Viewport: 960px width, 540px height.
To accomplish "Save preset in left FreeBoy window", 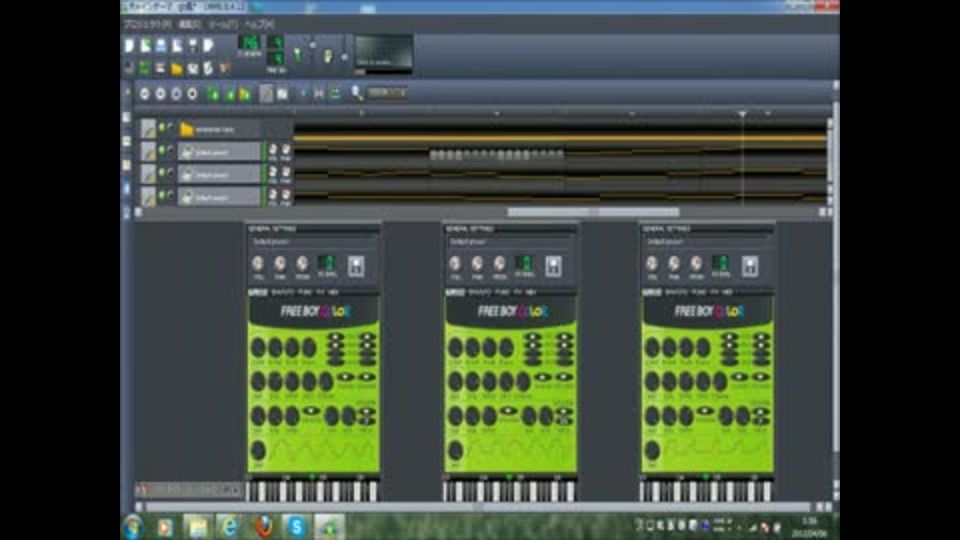I will pos(356,266).
